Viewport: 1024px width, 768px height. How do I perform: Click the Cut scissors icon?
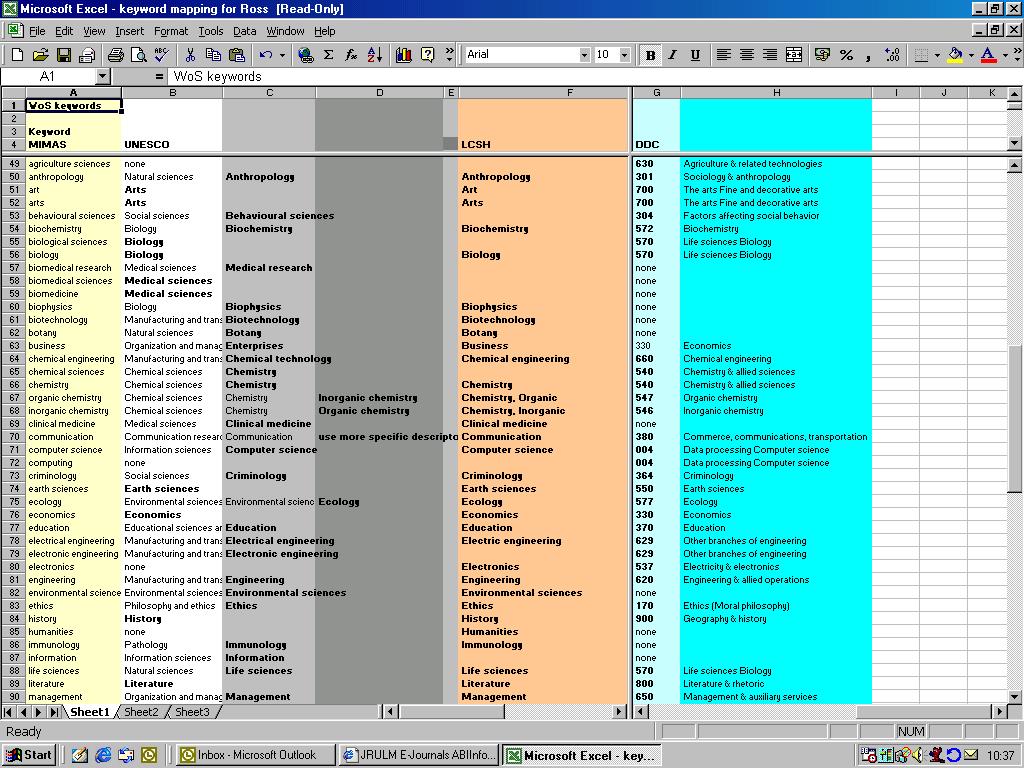pos(190,55)
